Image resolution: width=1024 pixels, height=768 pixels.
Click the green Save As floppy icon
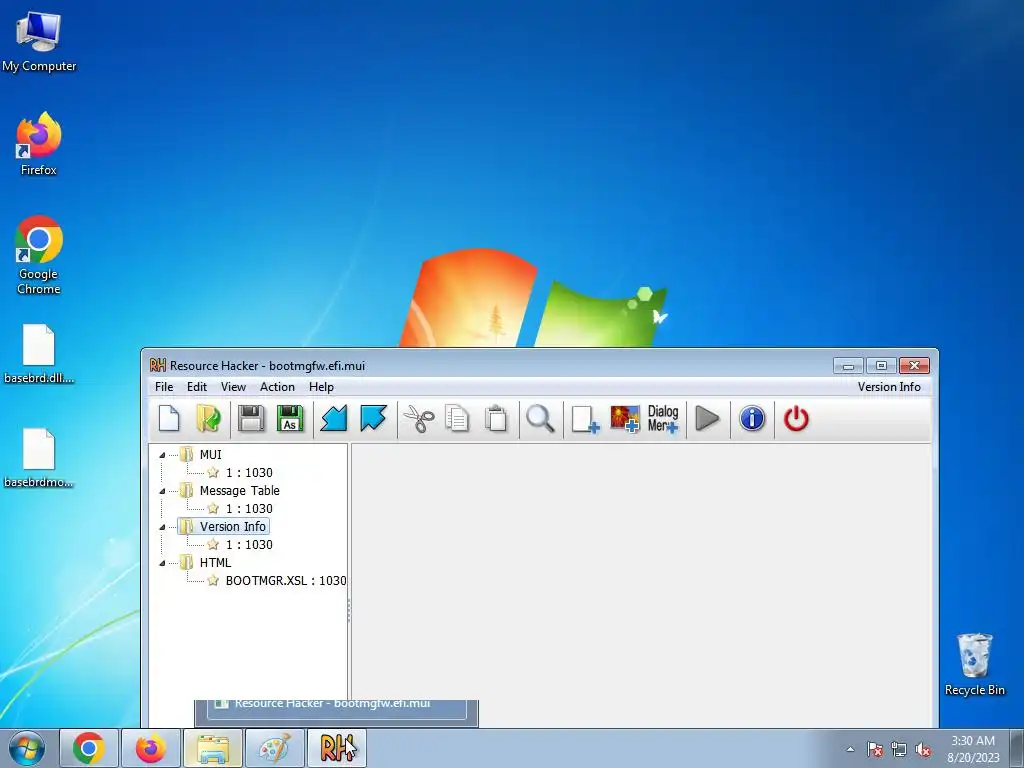pyautogui.click(x=290, y=419)
